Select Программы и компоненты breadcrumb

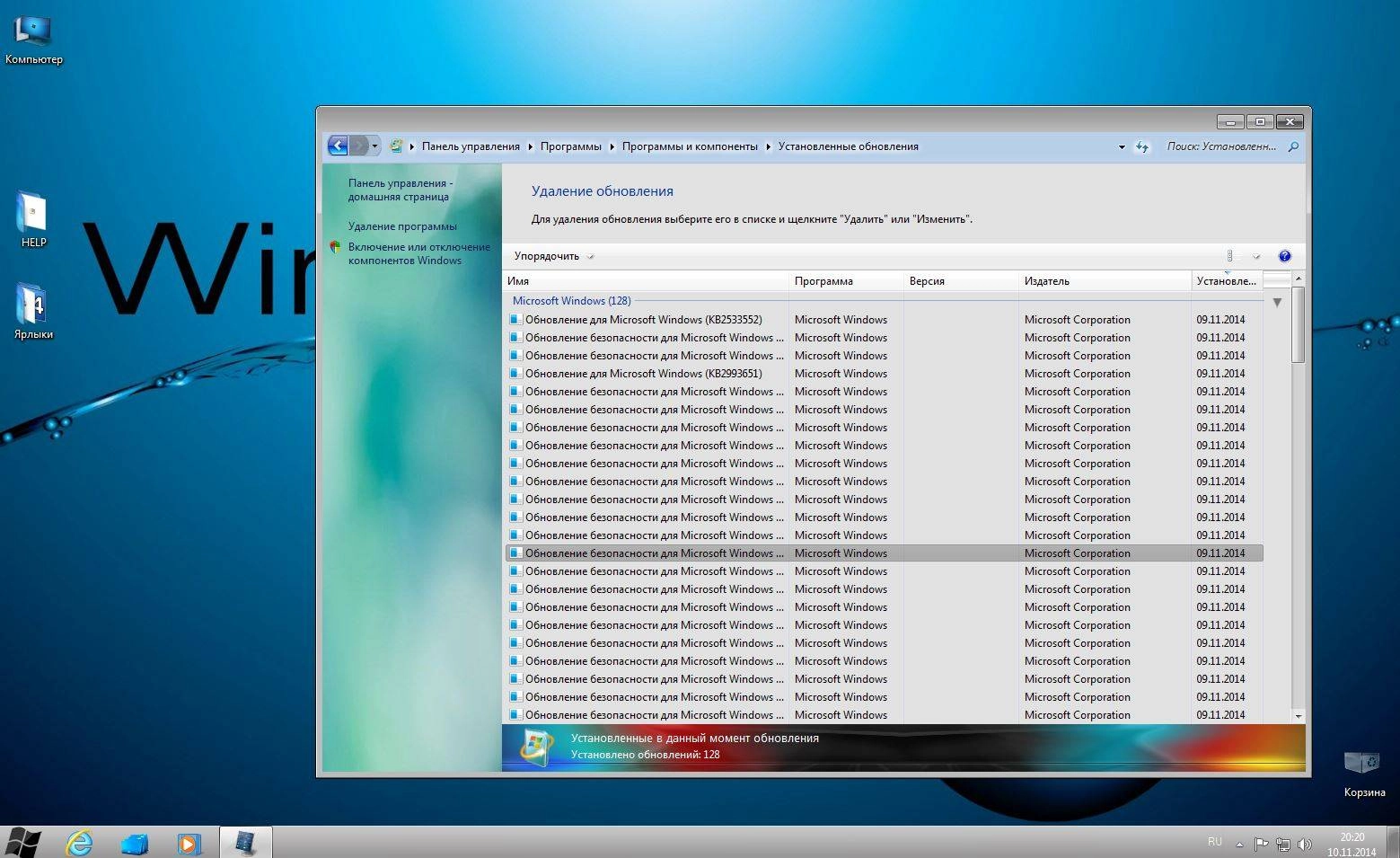tap(690, 146)
